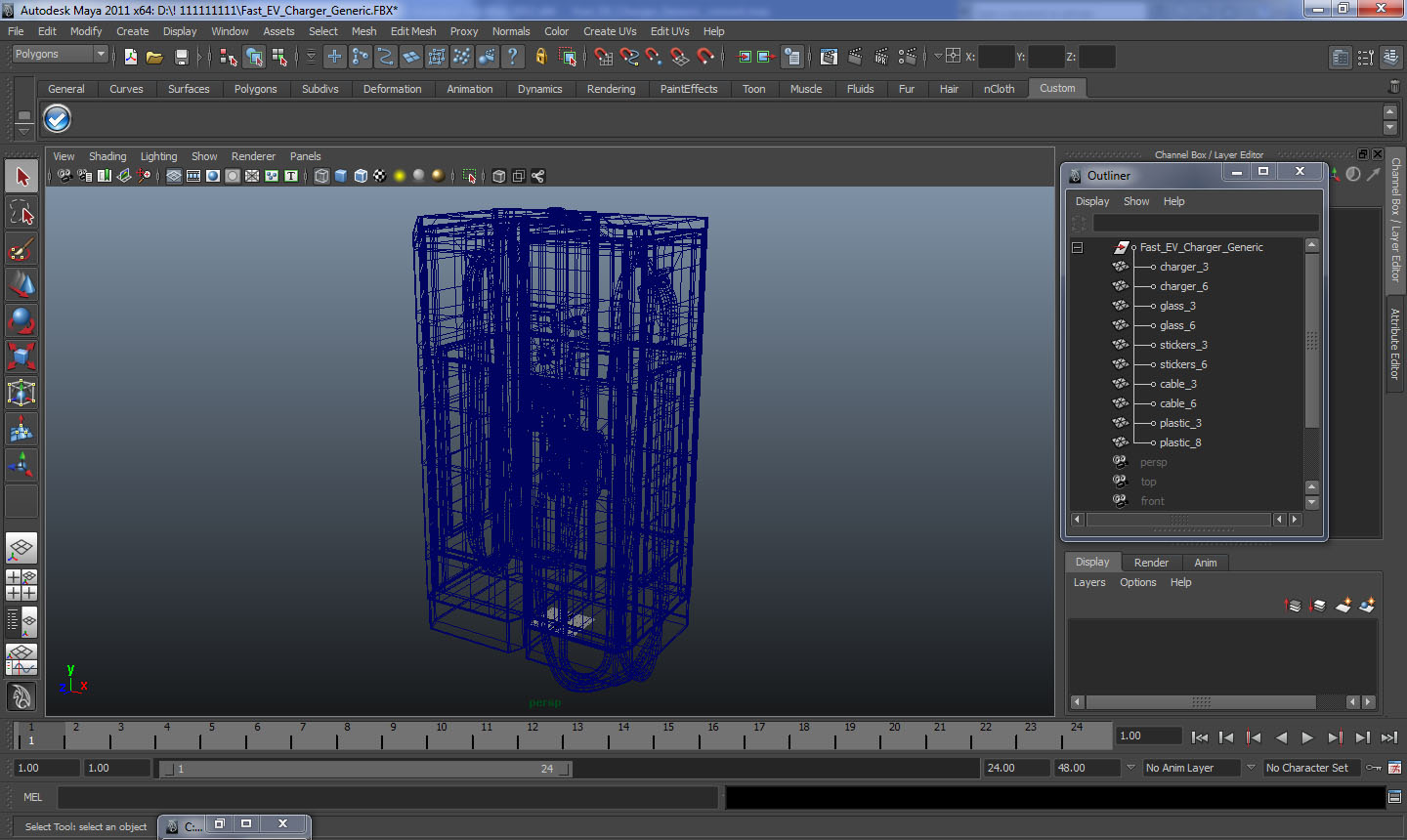Activate the Lasso tool in toolbox
Image resolution: width=1407 pixels, height=840 pixels.
[x=21, y=212]
